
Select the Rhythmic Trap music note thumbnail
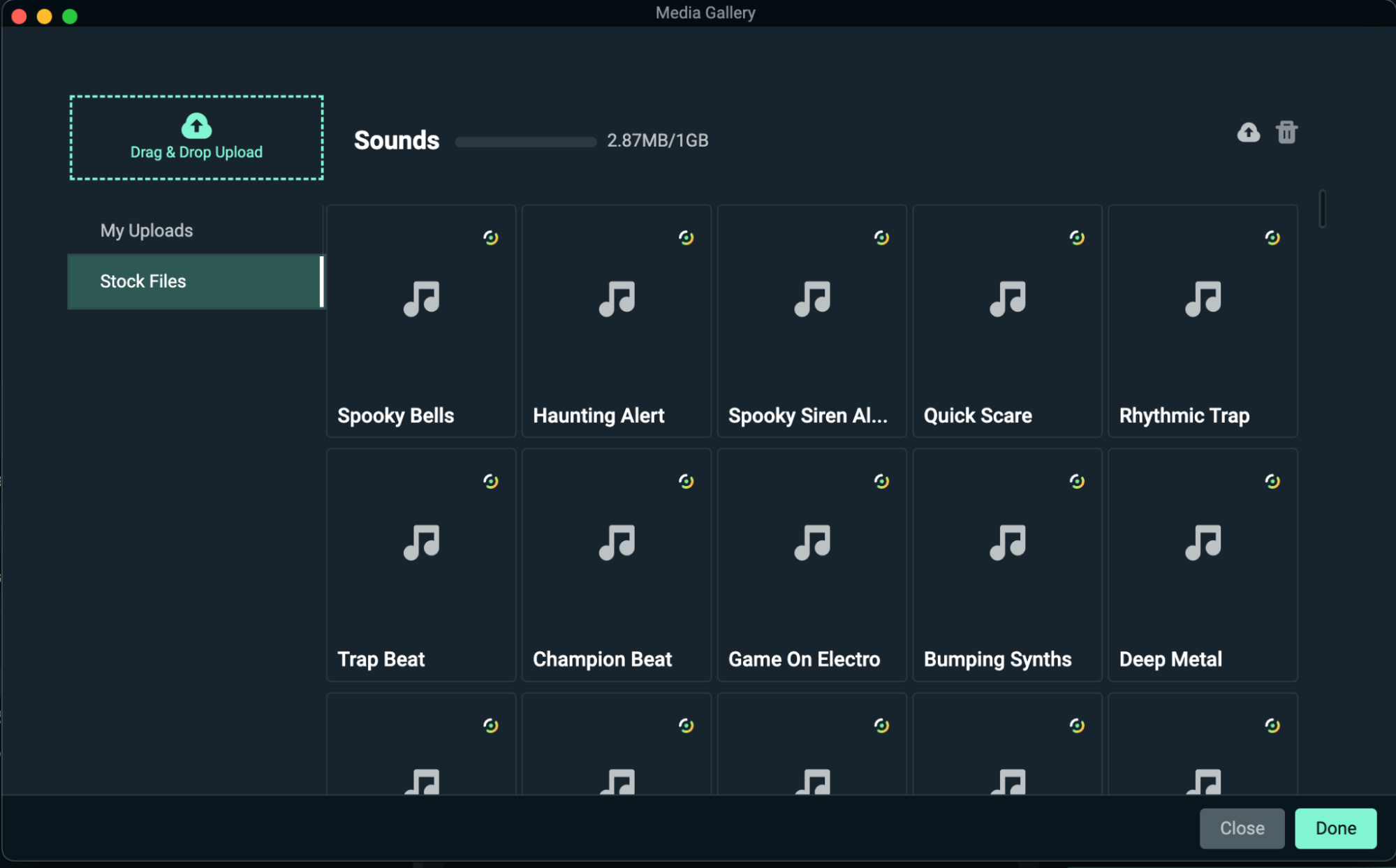point(1203,299)
